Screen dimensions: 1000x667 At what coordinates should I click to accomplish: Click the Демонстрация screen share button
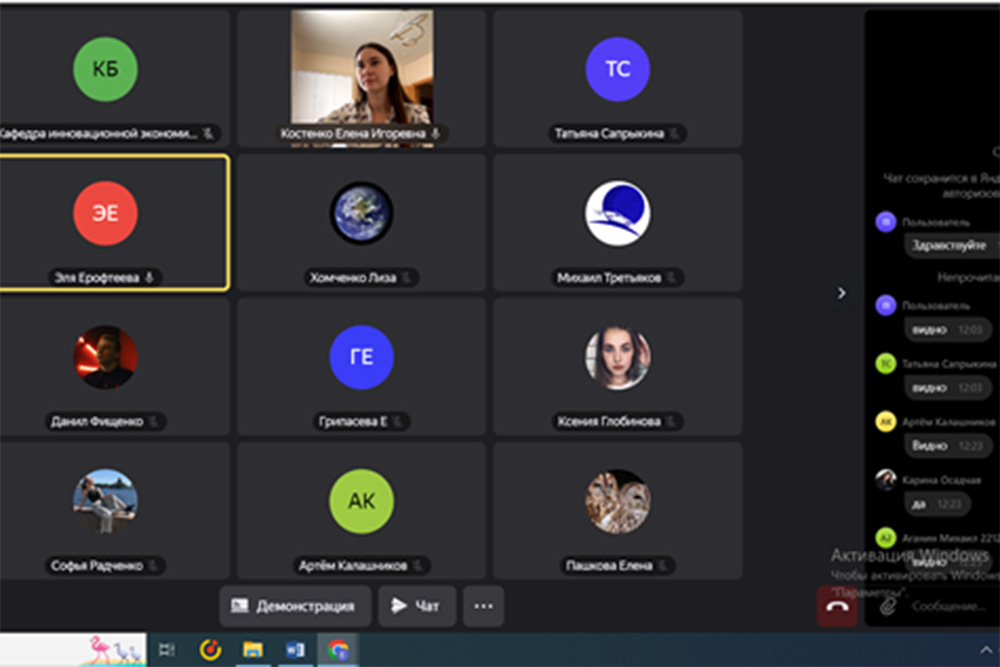tap(295, 606)
